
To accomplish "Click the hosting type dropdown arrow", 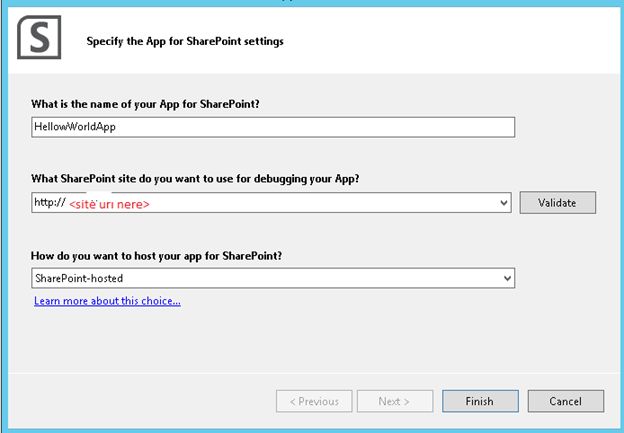I will [507, 278].
